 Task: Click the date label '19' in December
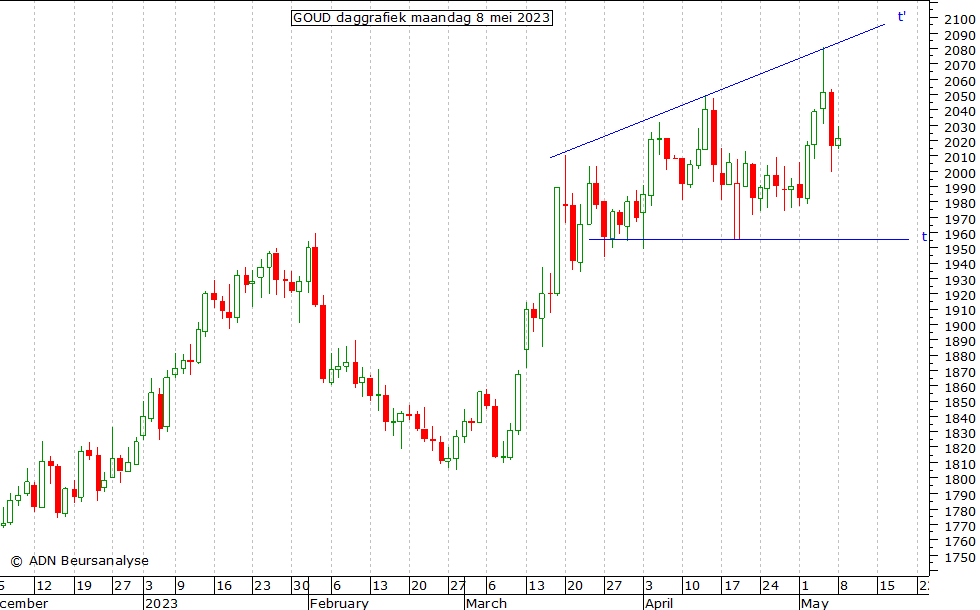(83, 586)
